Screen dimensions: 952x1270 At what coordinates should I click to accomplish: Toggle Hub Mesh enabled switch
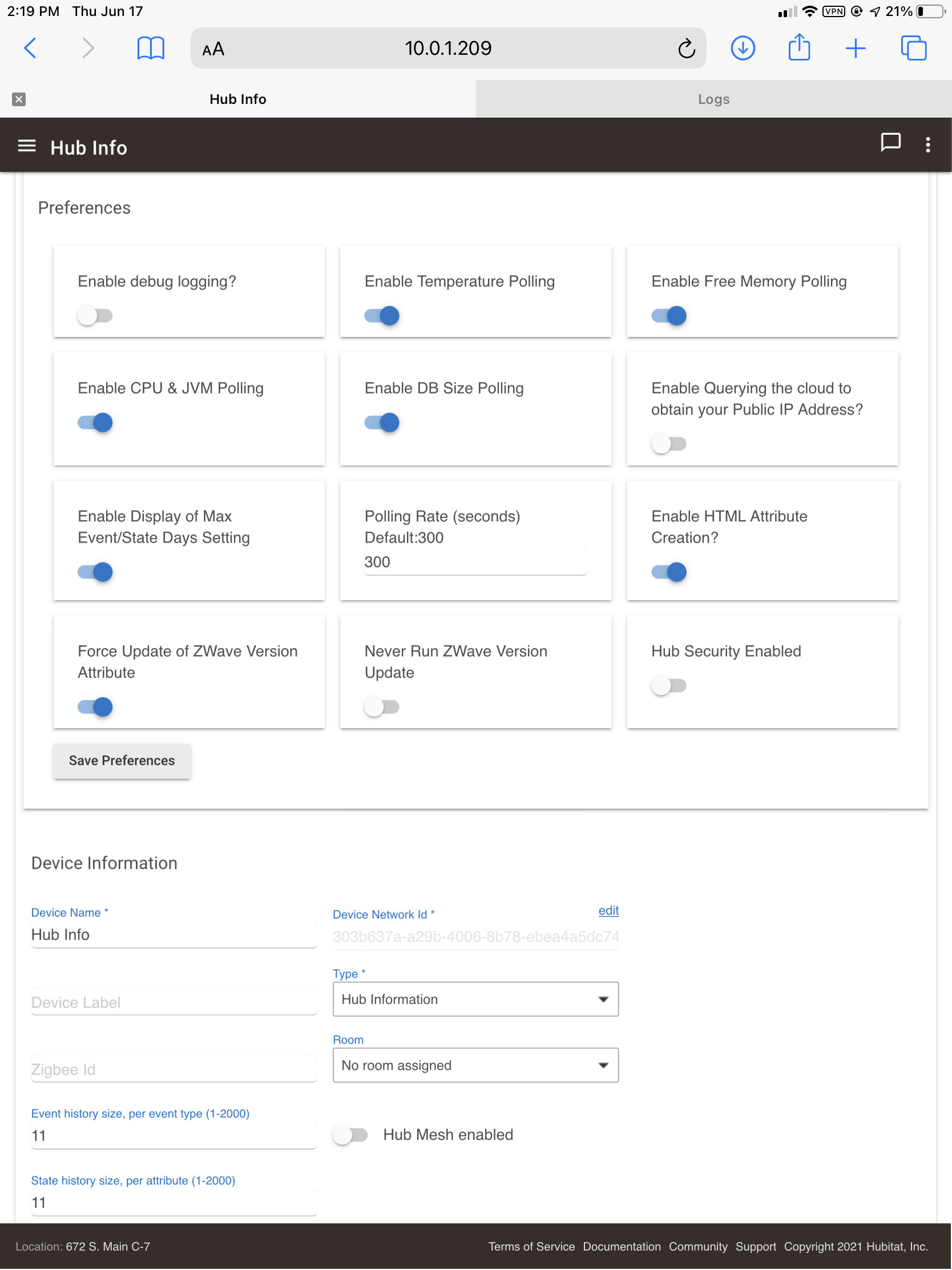point(350,1135)
